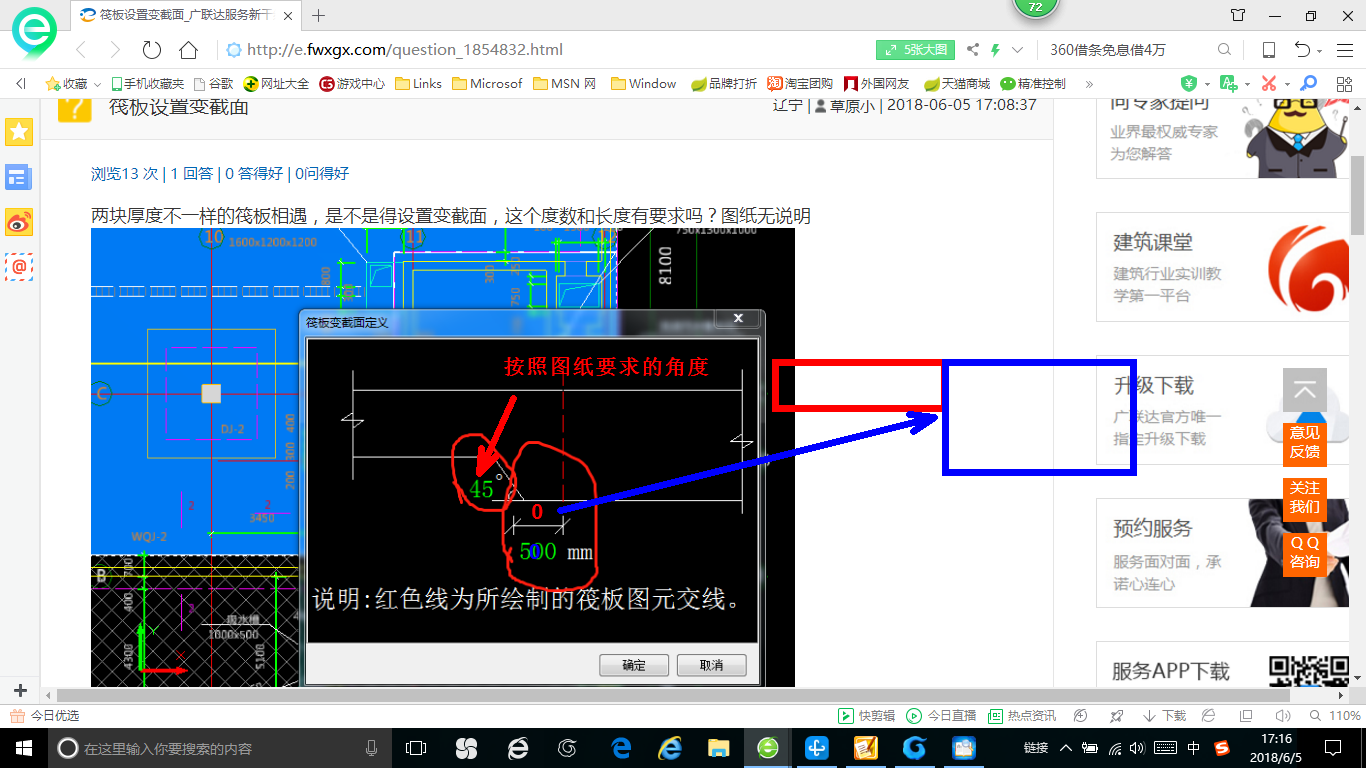Click 确定 in the dialog image

click(634, 665)
